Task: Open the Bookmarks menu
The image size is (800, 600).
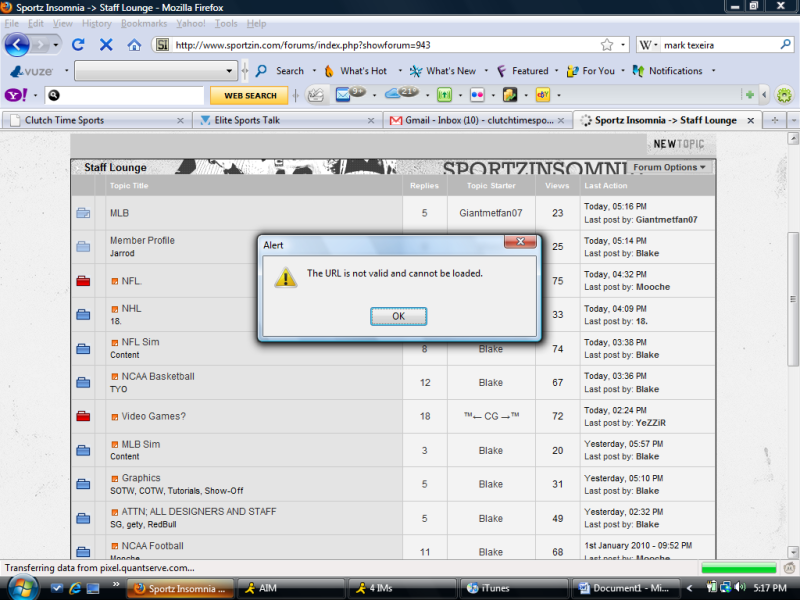Action: click(144, 23)
